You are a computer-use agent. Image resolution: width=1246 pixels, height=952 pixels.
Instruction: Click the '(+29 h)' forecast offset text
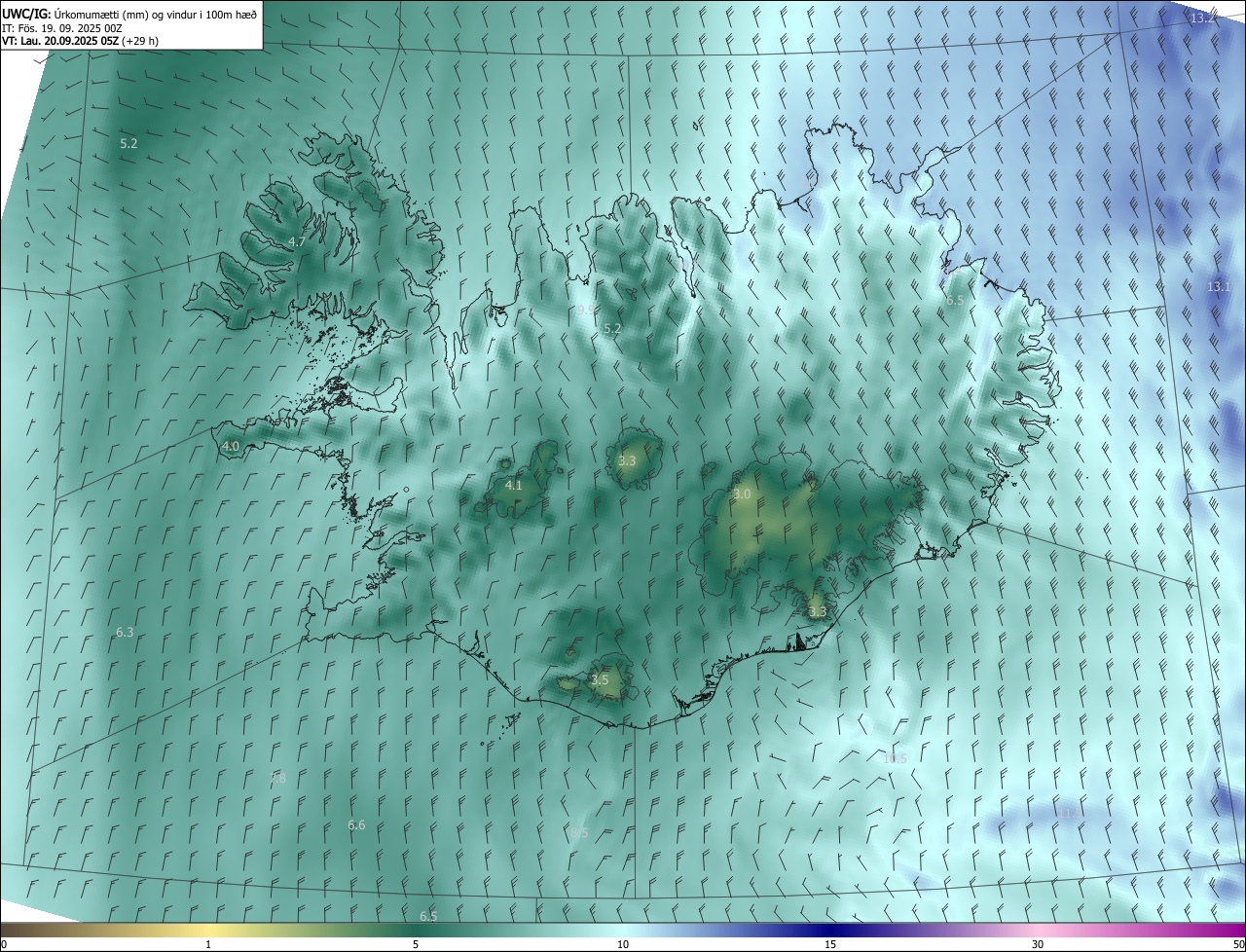140,41
